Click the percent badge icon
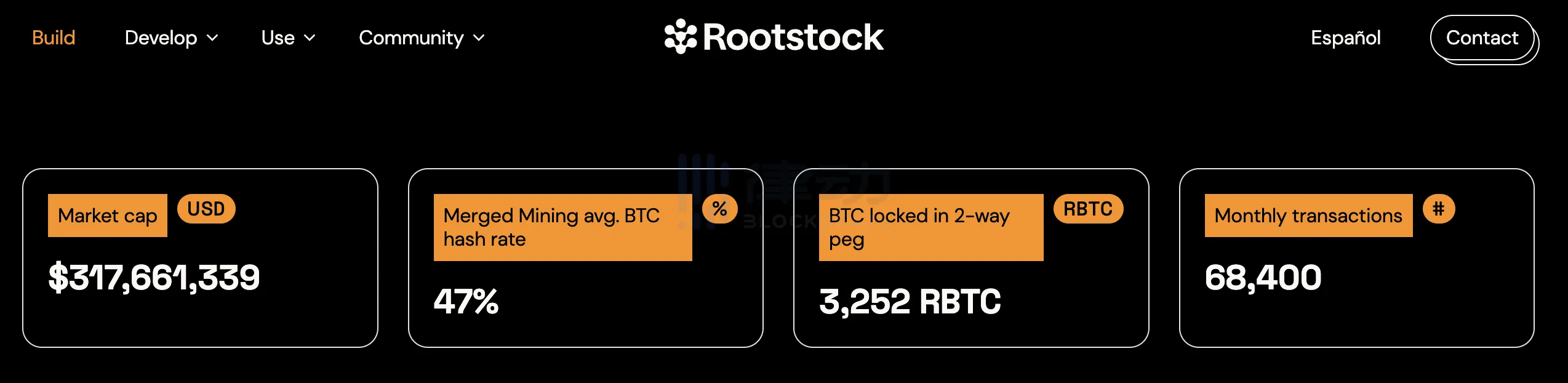The image size is (1568, 383). (x=719, y=209)
